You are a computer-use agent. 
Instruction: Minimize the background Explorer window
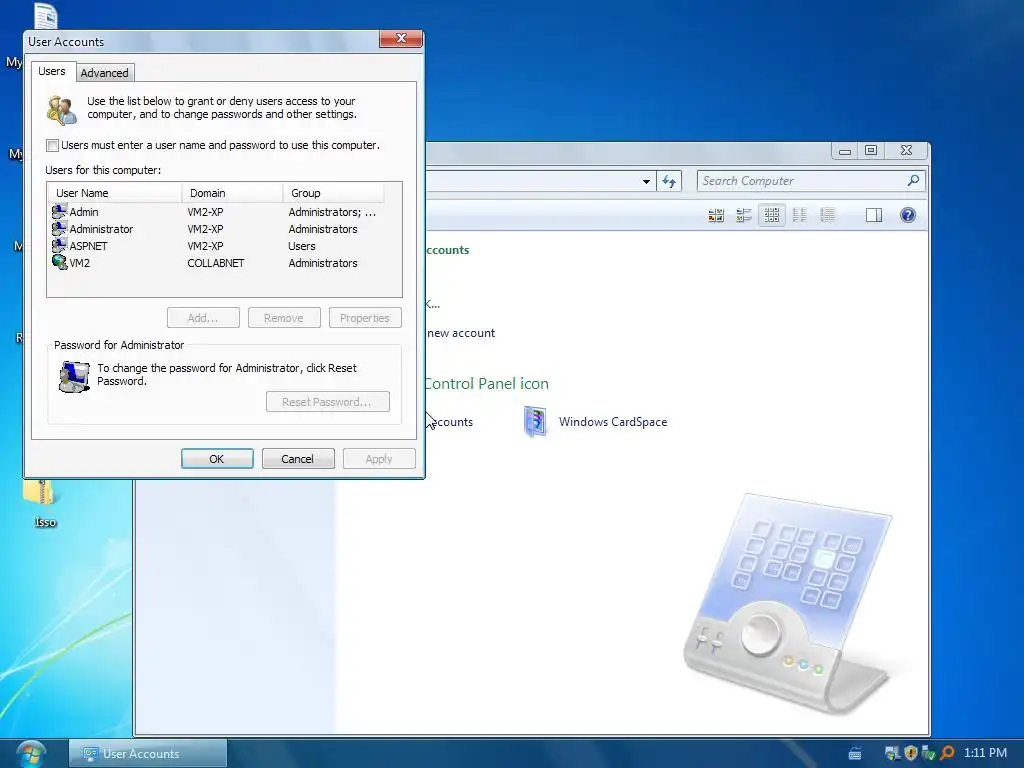(x=845, y=151)
